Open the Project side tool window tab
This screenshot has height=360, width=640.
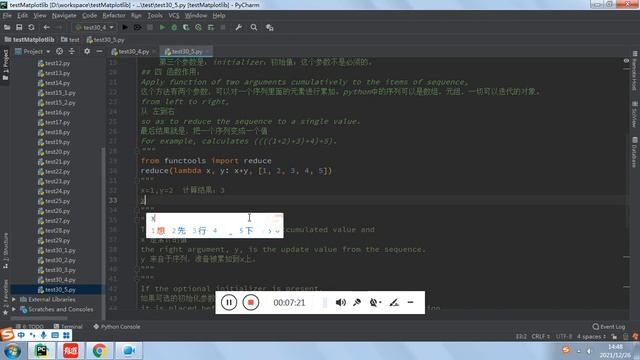click(x=5, y=64)
